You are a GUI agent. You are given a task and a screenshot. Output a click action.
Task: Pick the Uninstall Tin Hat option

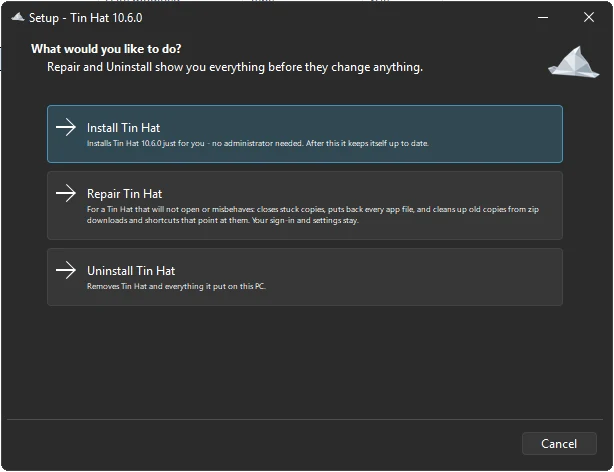(305, 277)
